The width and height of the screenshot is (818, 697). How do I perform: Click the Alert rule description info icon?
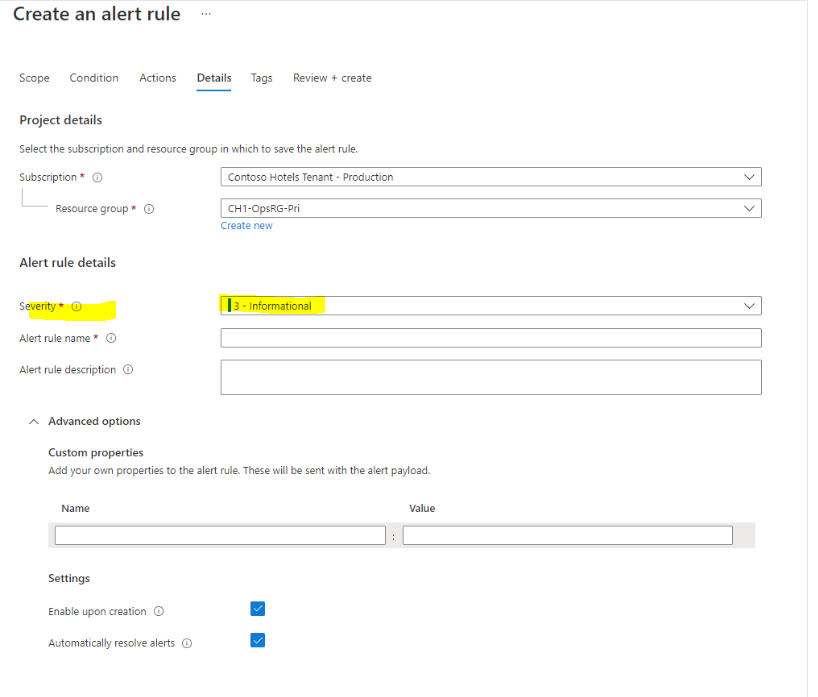tap(127, 369)
